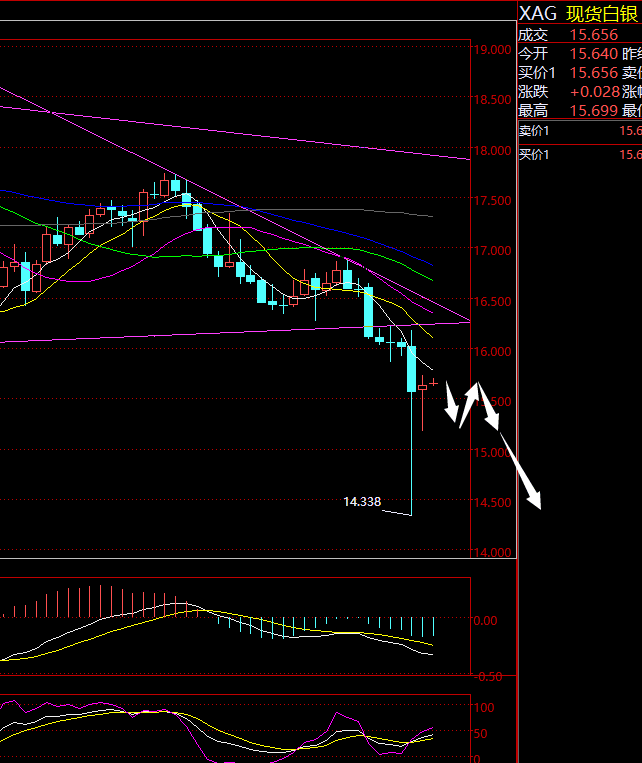Click the MACD -0.50 axis label
This screenshot has height=763, width=642.
click(x=488, y=677)
